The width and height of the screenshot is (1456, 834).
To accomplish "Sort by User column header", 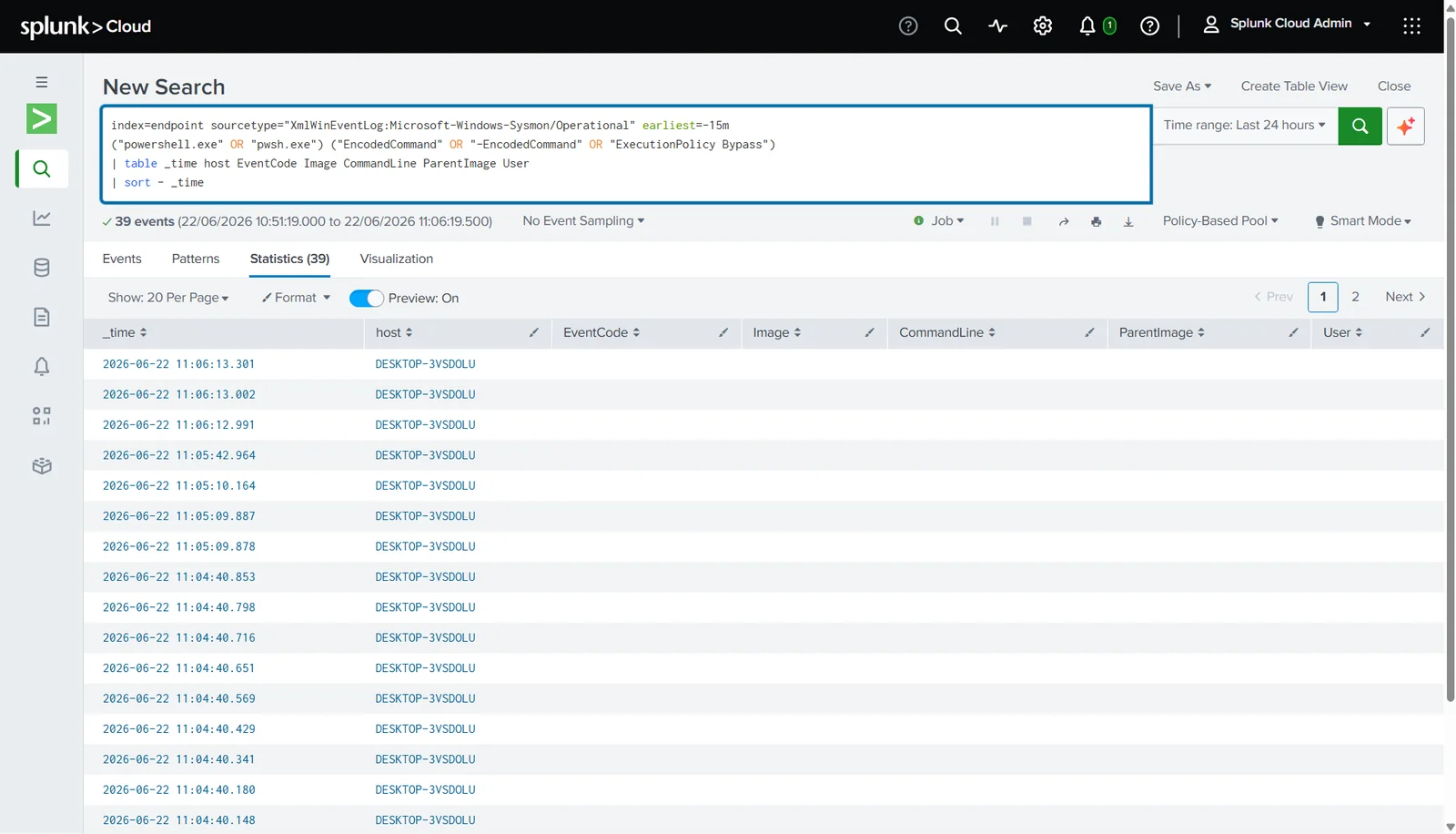I will 1343,332.
